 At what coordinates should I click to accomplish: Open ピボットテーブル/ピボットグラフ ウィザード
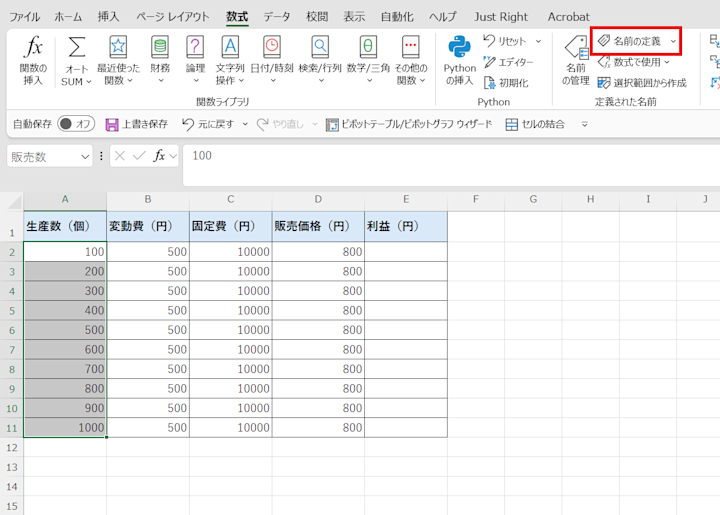pos(409,124)
